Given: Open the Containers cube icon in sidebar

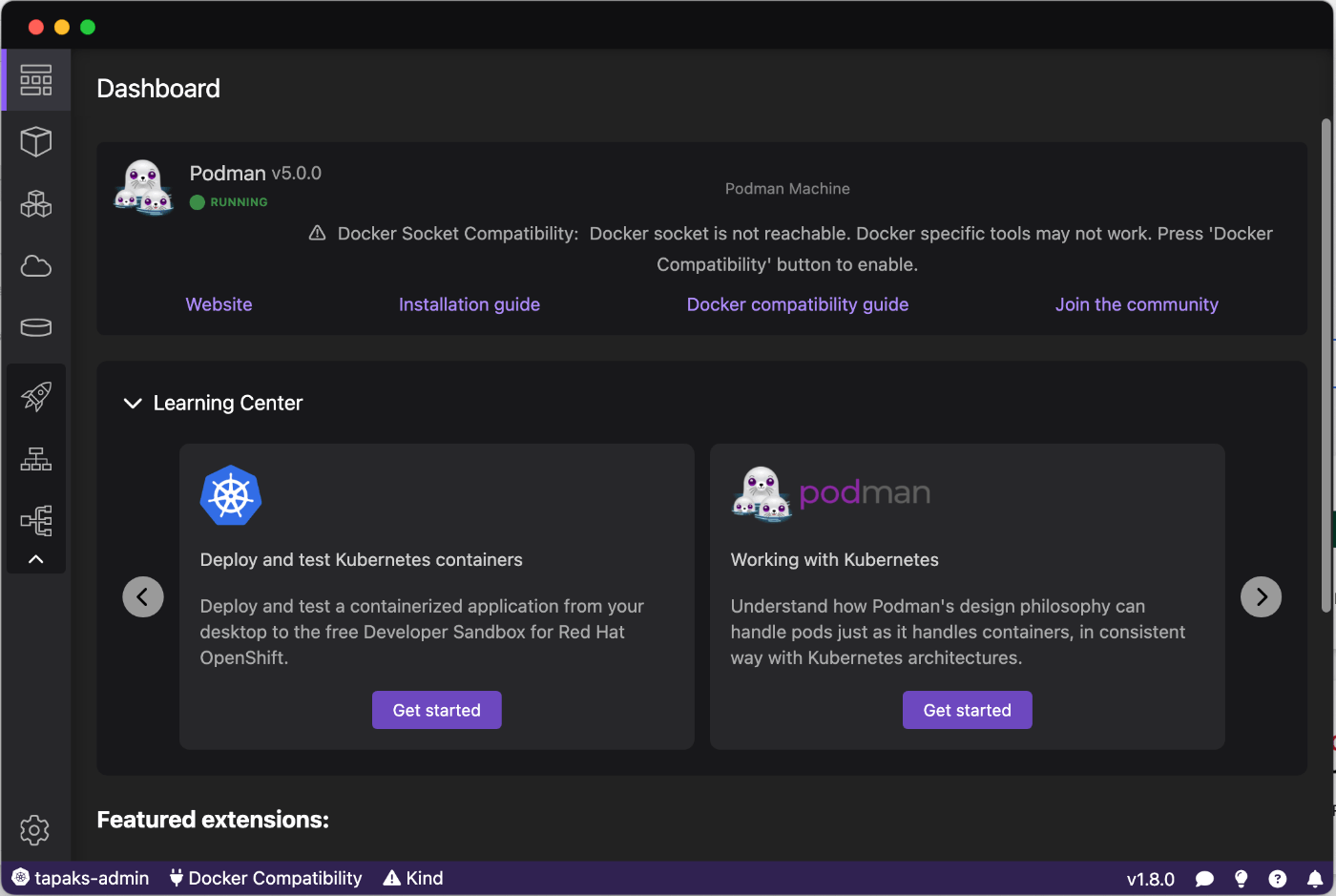Looking at the screenshot, I should [x=36, y=141].
